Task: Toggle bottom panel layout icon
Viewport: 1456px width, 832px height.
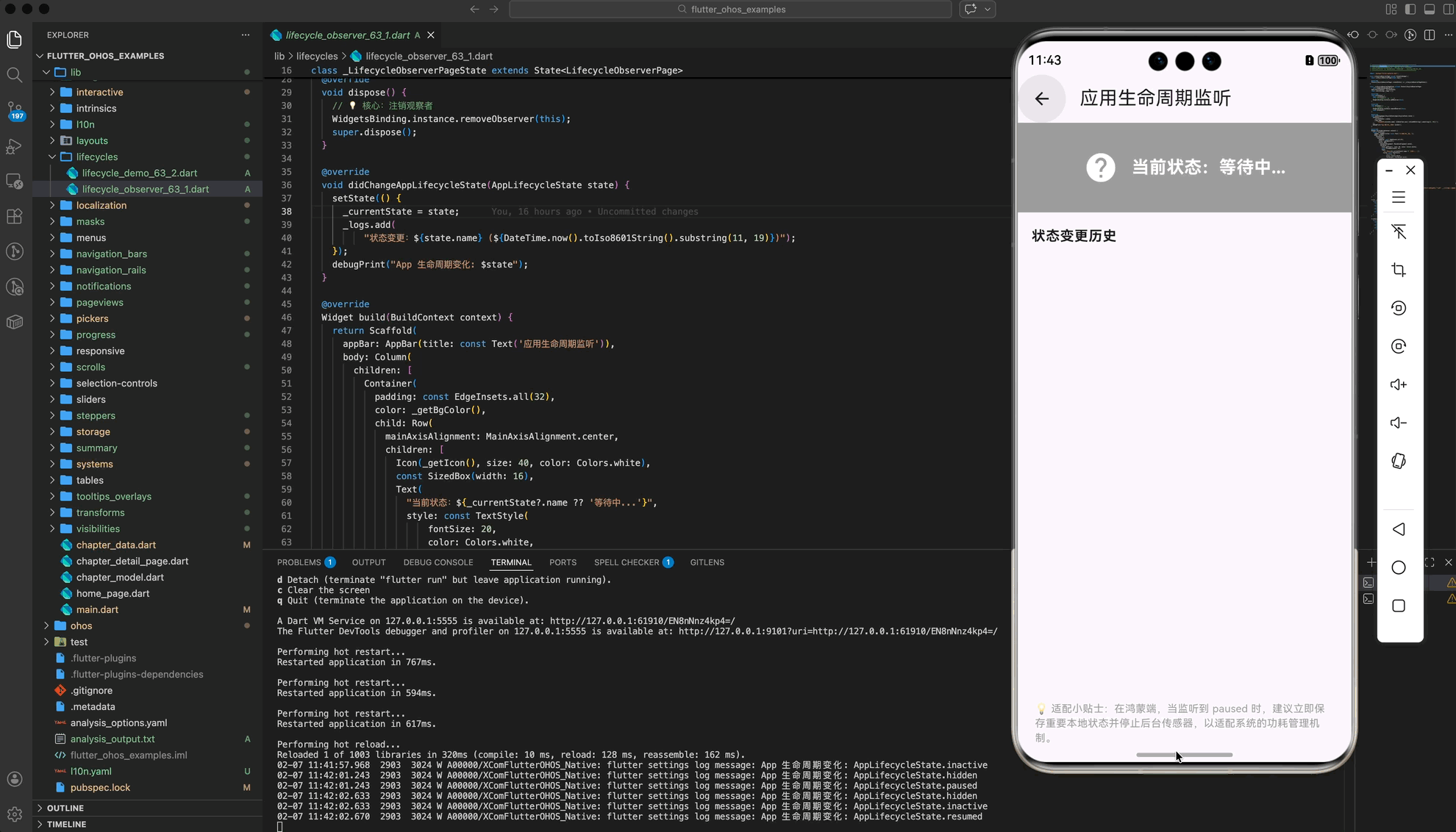Action: (1429, 10)
